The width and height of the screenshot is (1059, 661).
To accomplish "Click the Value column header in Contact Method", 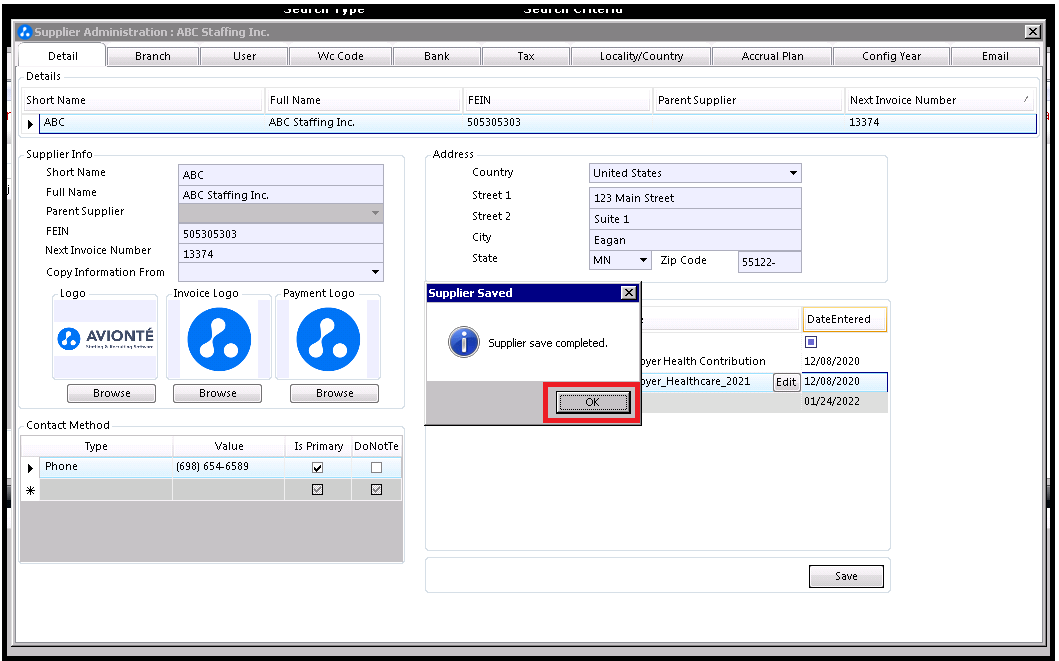I will (229, 446).
